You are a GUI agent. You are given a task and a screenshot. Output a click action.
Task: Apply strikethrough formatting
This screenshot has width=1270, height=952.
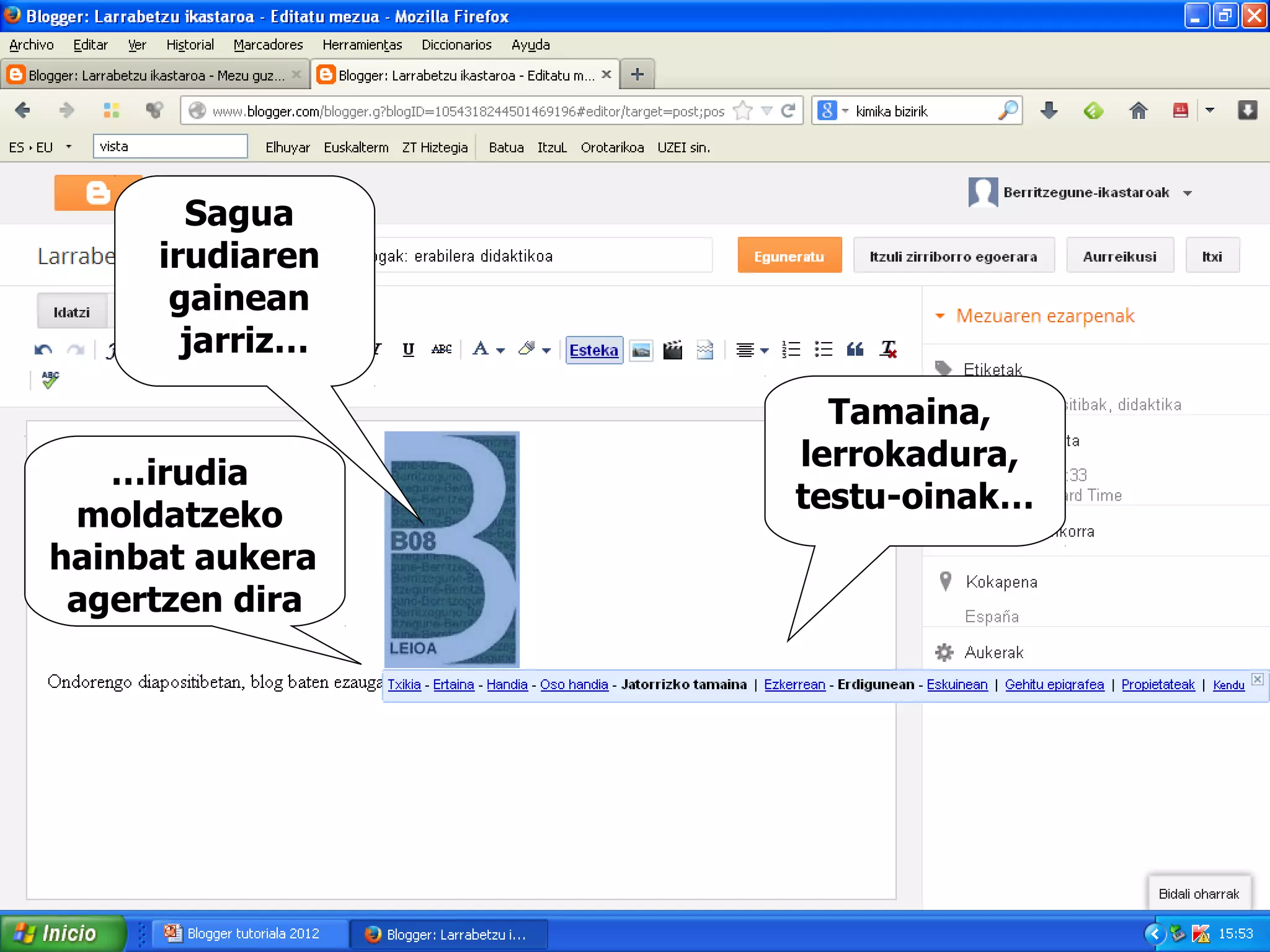pyautogui.click(x=442, y=350)
